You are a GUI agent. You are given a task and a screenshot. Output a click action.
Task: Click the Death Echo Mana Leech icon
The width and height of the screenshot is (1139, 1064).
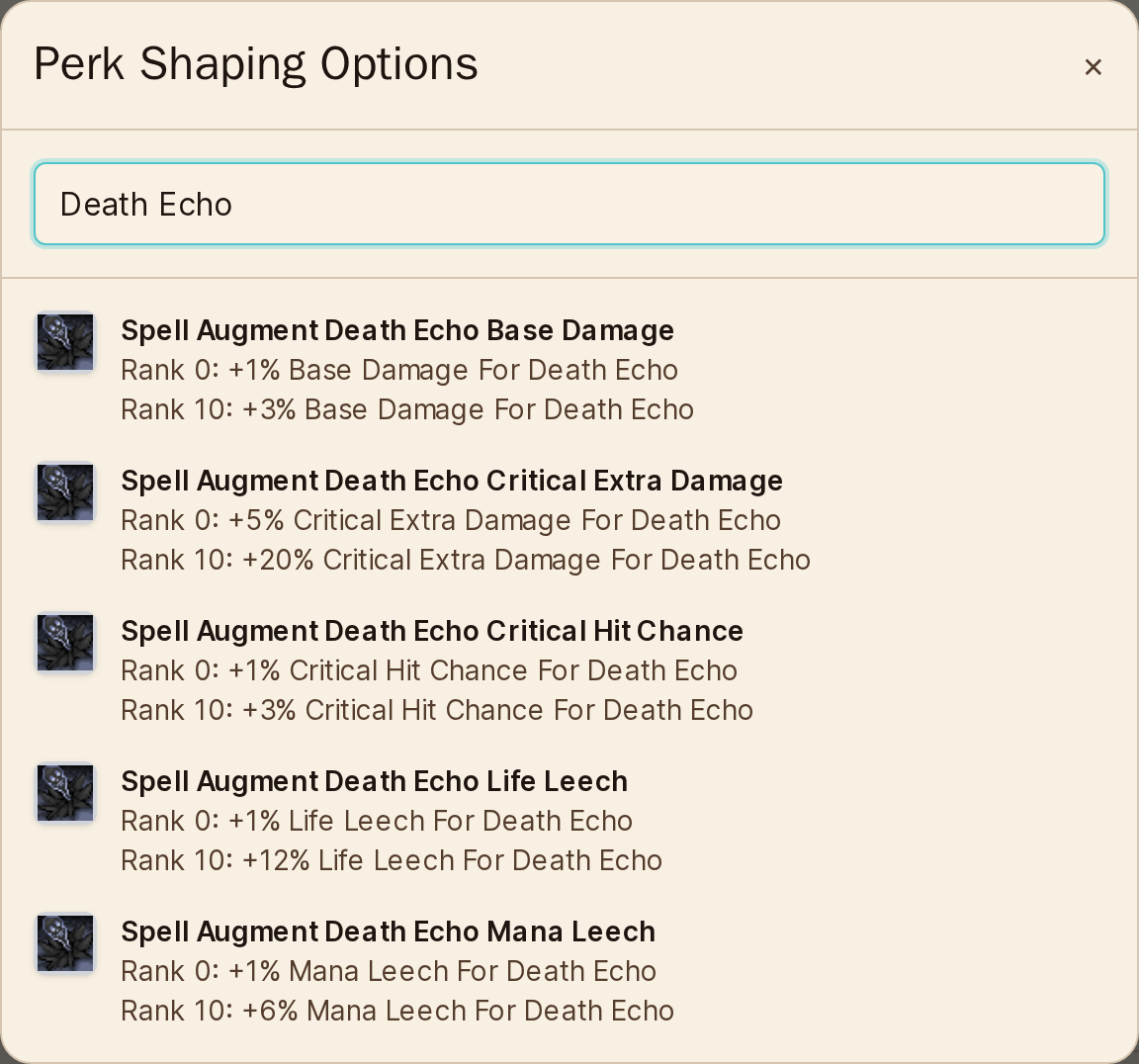pyautogui.click(x=65, y=943)
